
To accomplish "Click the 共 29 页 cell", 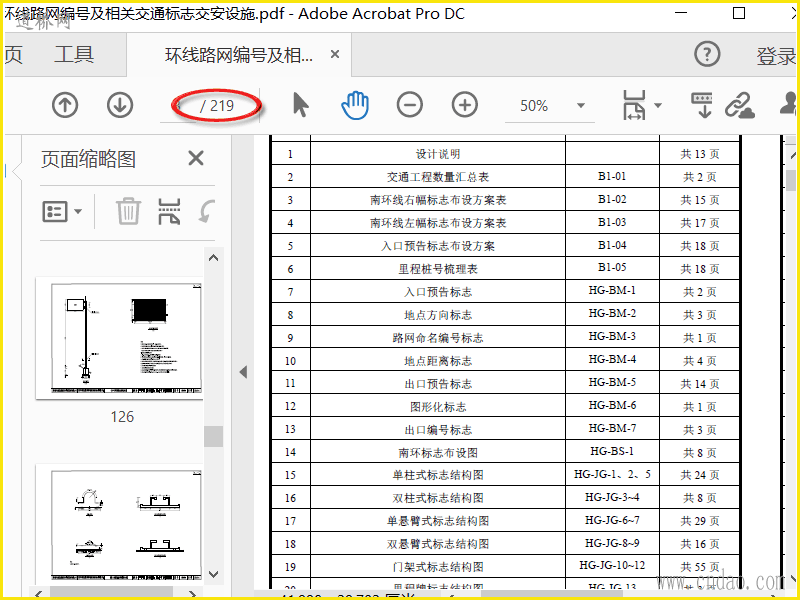I will (699, 521).
